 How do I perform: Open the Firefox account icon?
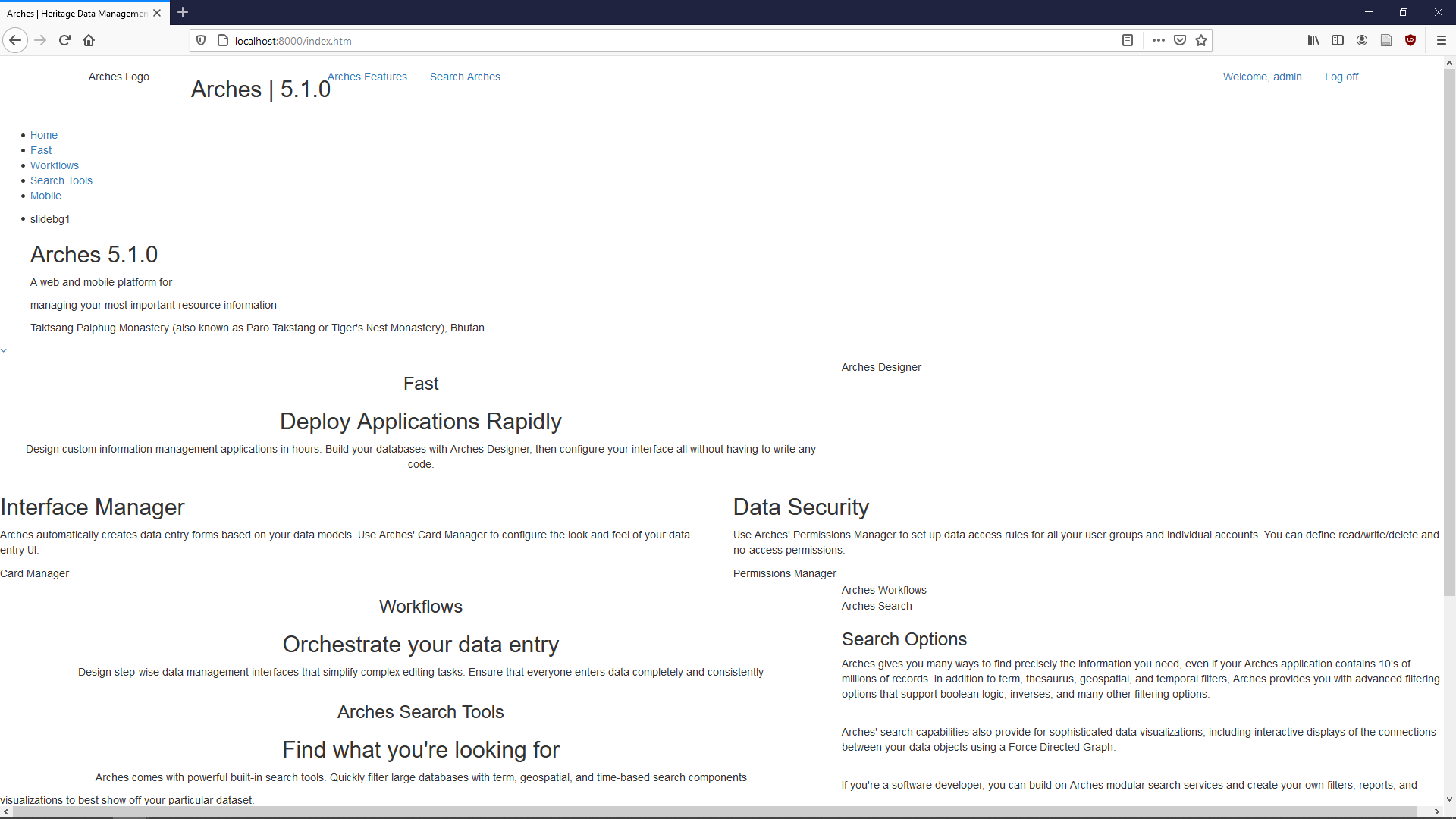(x=1362, y=40)
